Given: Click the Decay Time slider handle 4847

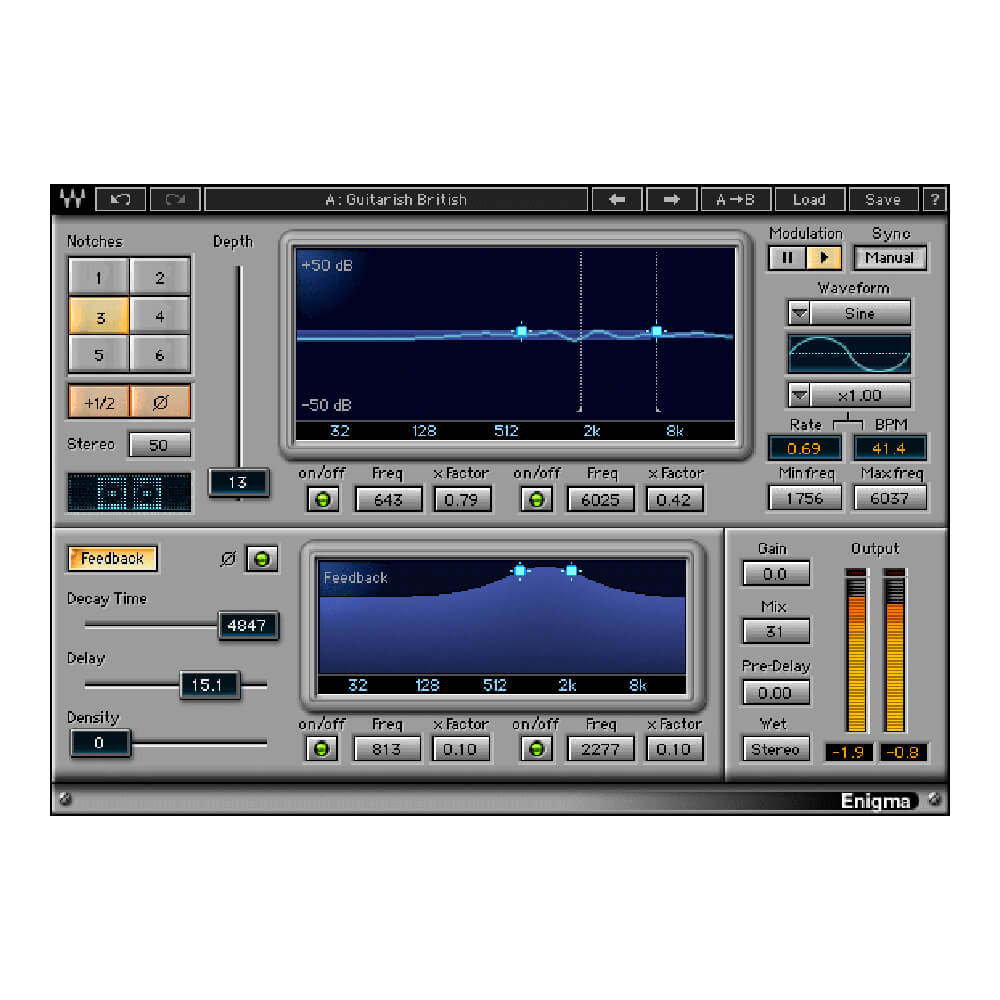Looking at the screenshot, I should click(247, 625).
